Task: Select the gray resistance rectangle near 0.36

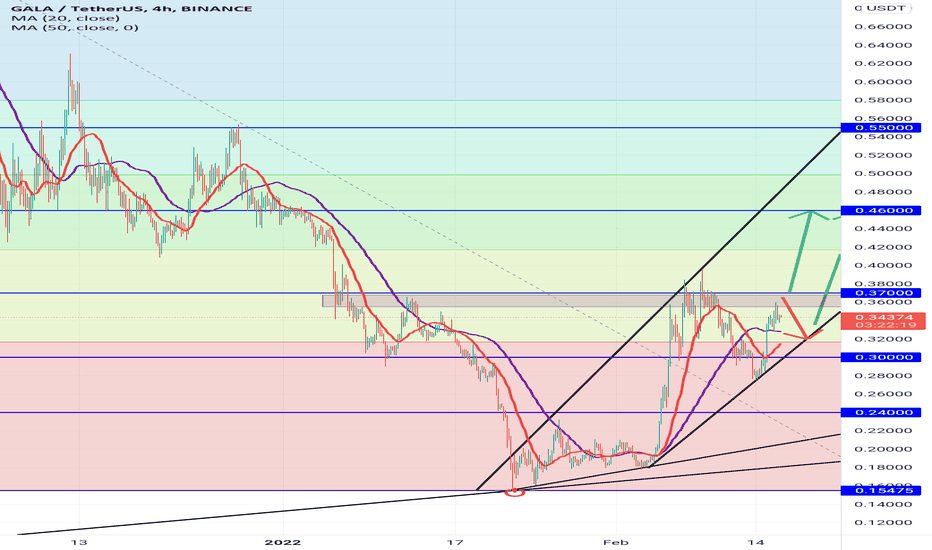Action: point(581,301)
